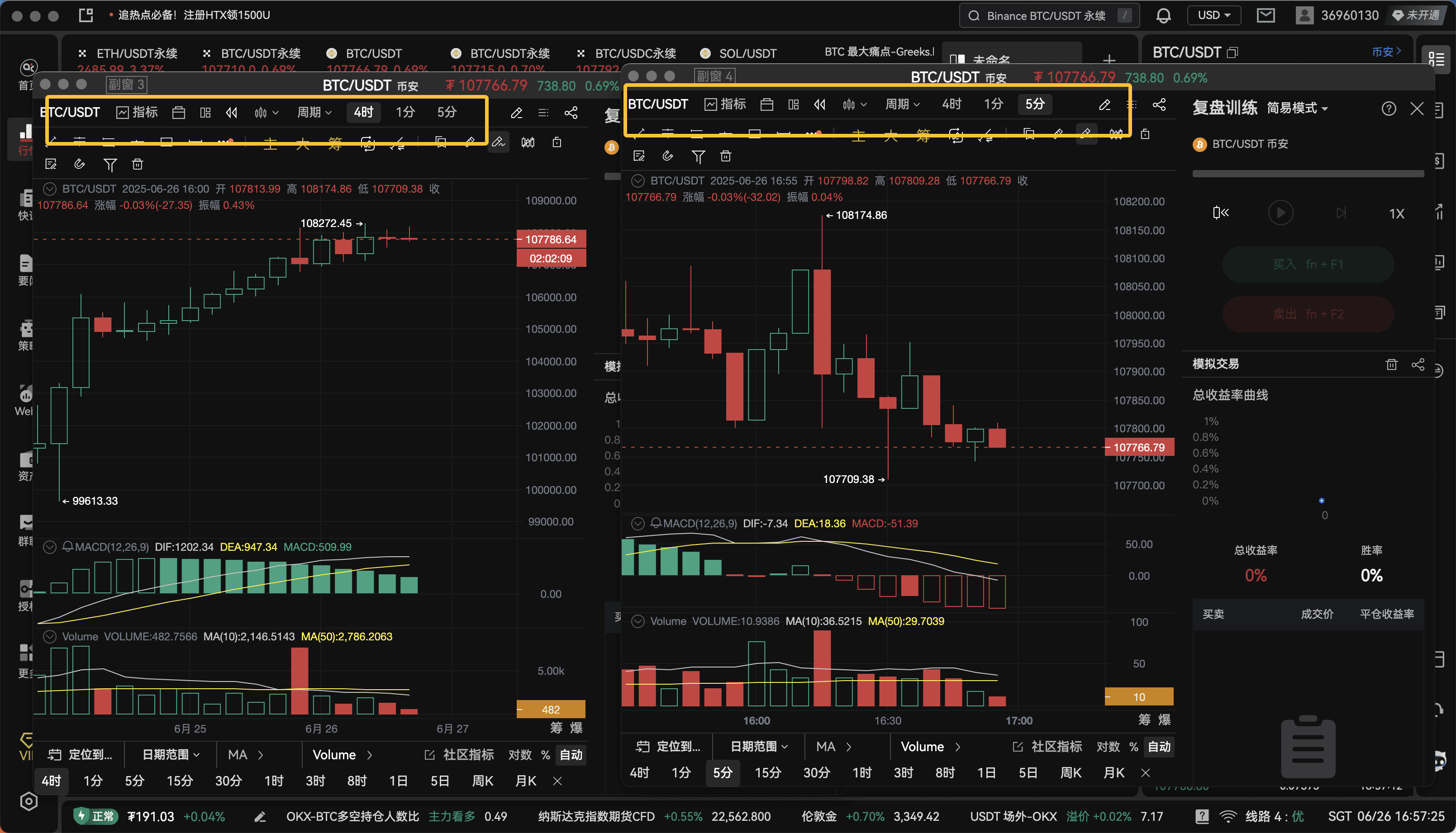This screenshot has height=833, width=1456.
Task: Toggle % percent scale in 4时 chart
Action: 545,755
